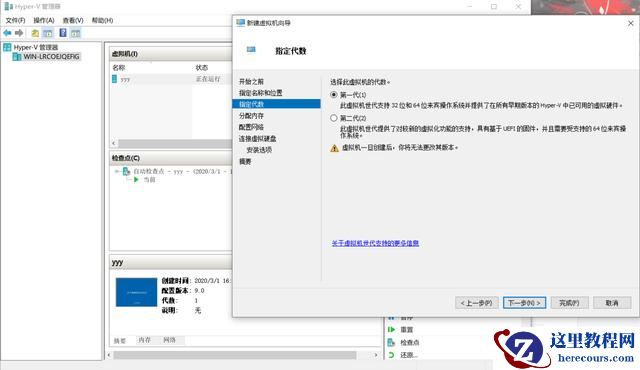Maximize the Hyper-V Manager window

pyautogui.click(x=494, y=7)
